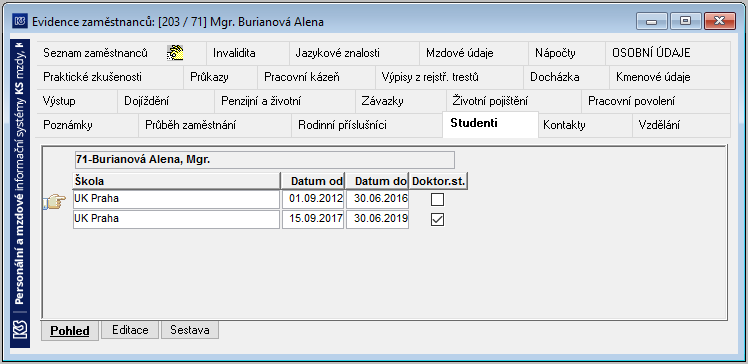Select the 30.06.2019 date field

(x=377, y=219)
